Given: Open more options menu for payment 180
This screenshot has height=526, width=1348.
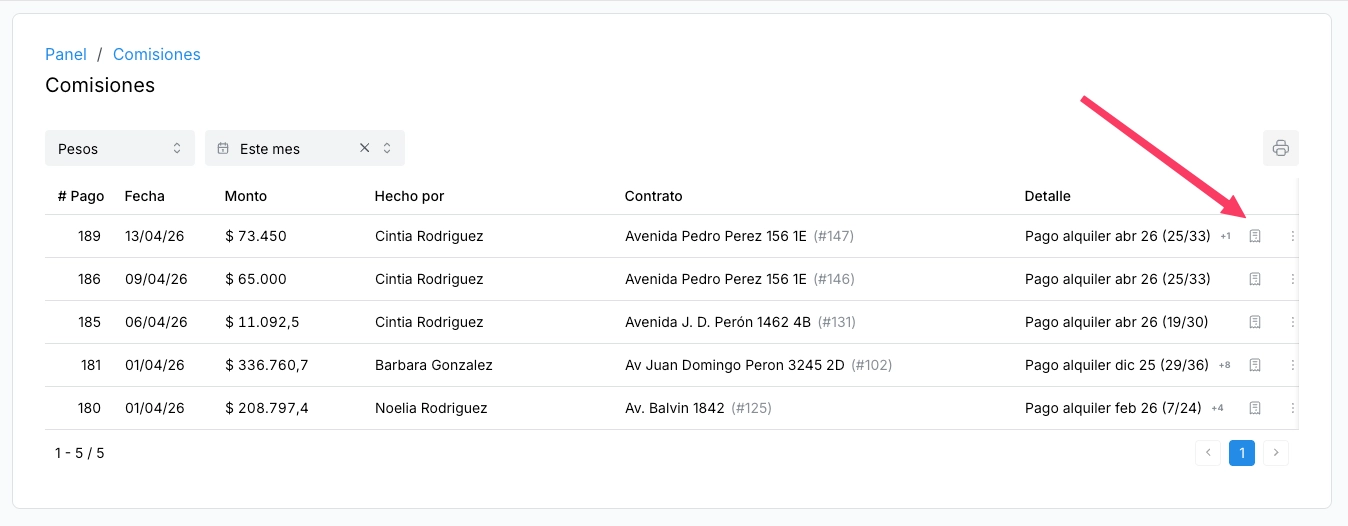Looking at the screenshot, I should (x=1292, y=408).
